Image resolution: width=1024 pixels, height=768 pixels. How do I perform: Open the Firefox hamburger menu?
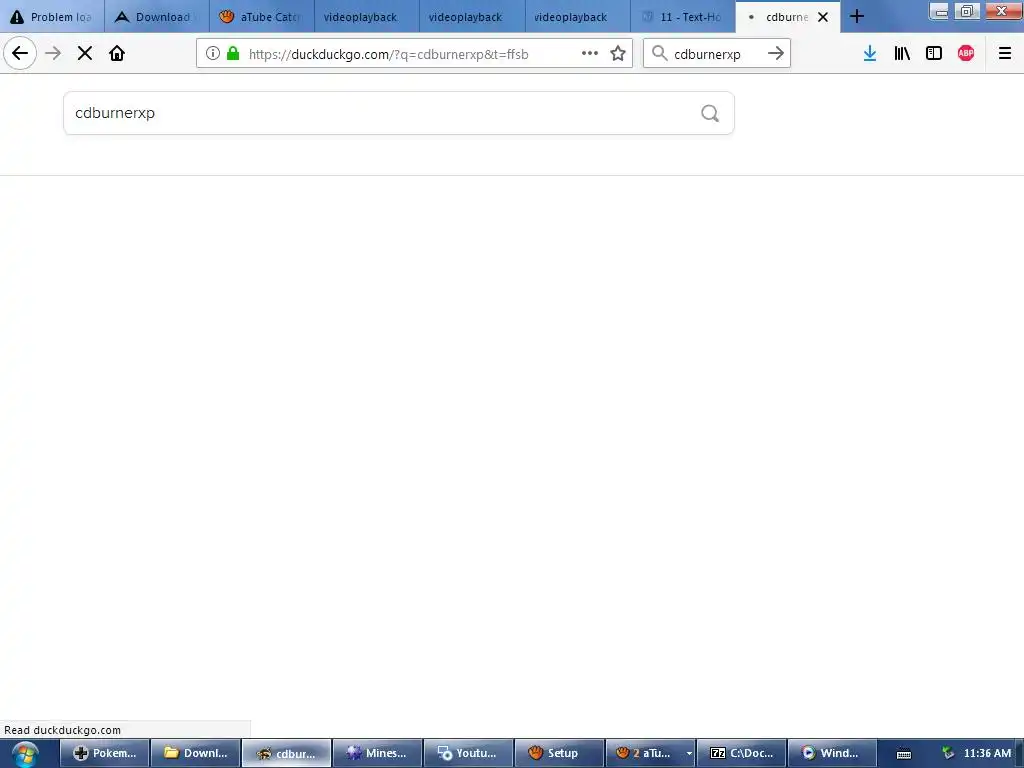coord(1005,54)
